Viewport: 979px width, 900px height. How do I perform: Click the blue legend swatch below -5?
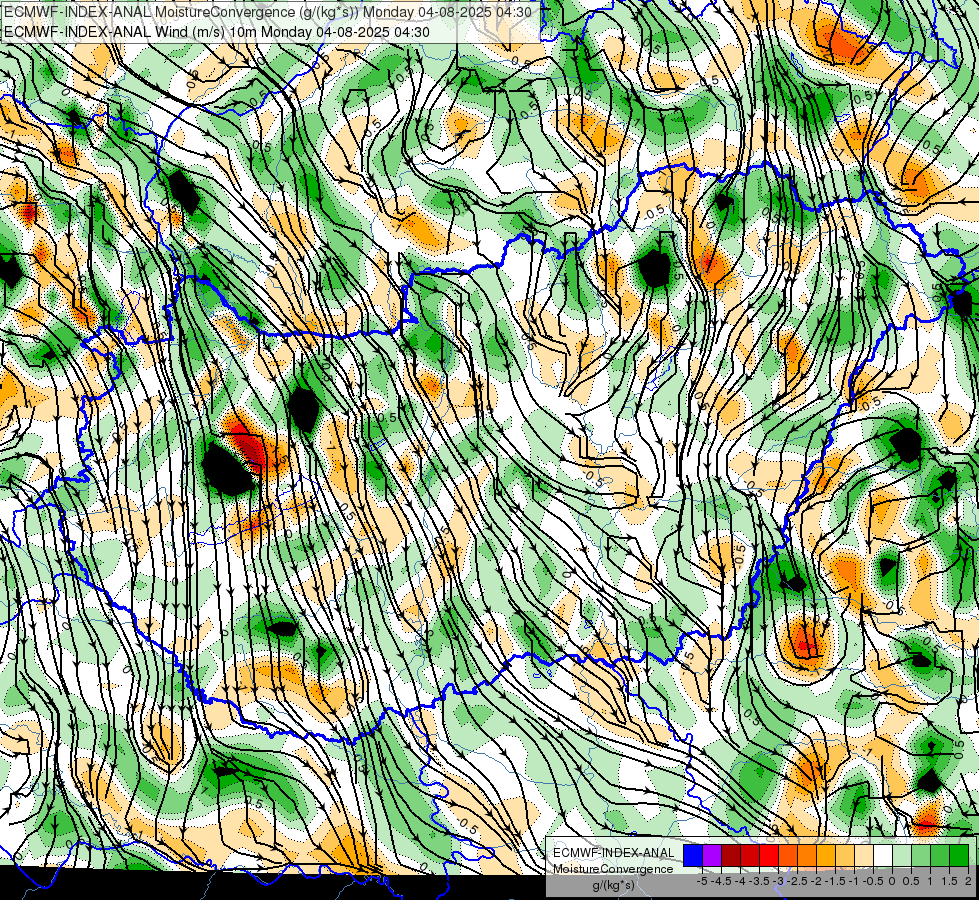point(693,856)
